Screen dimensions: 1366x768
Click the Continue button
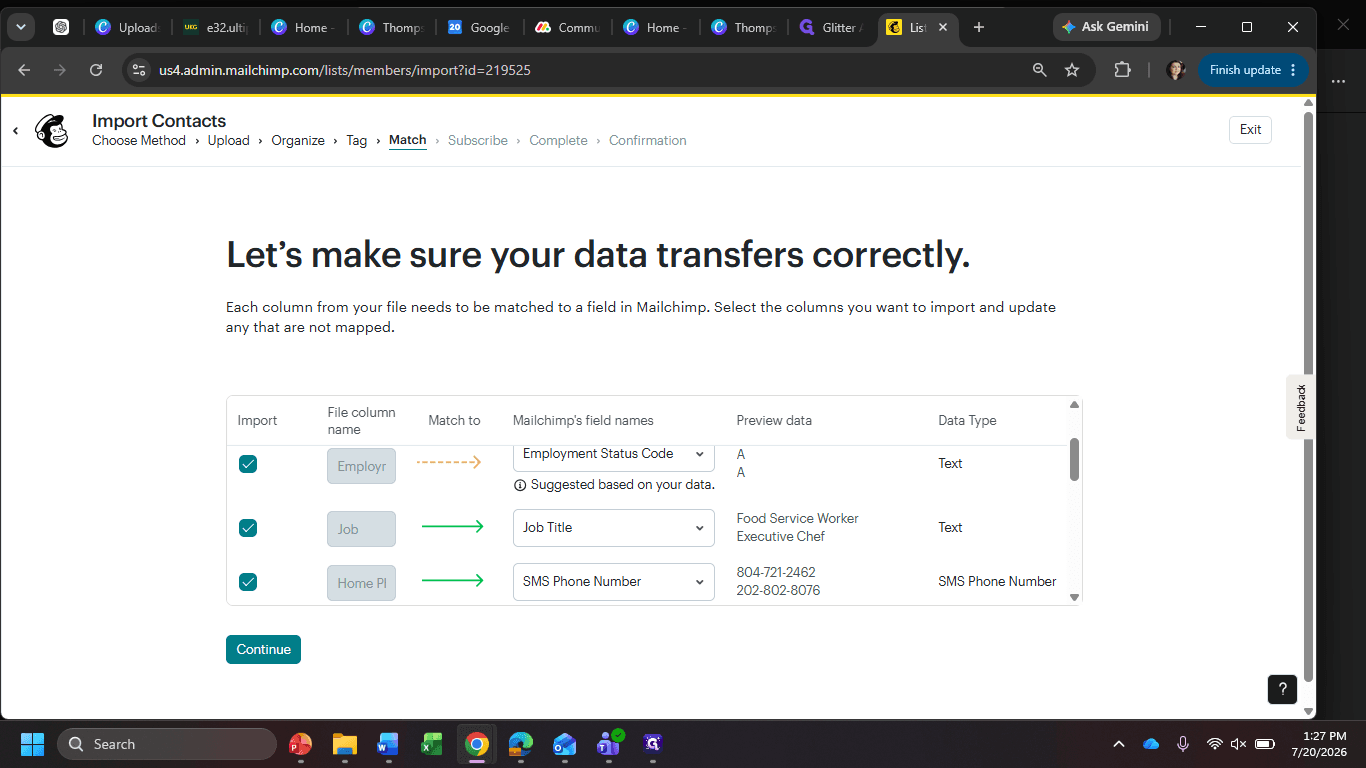(263, 649)
